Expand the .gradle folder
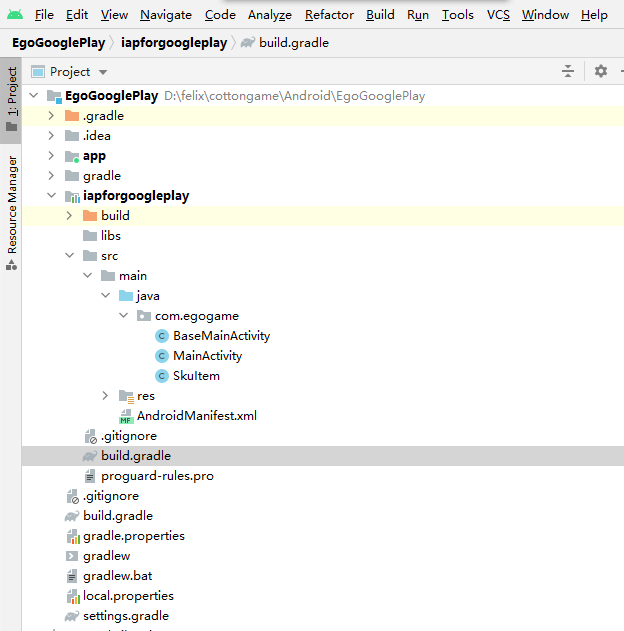624x631 pixels. point(51,115)
